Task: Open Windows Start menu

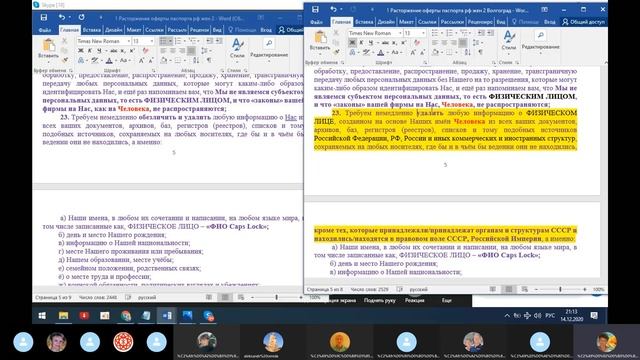Action: click(42, 316)
